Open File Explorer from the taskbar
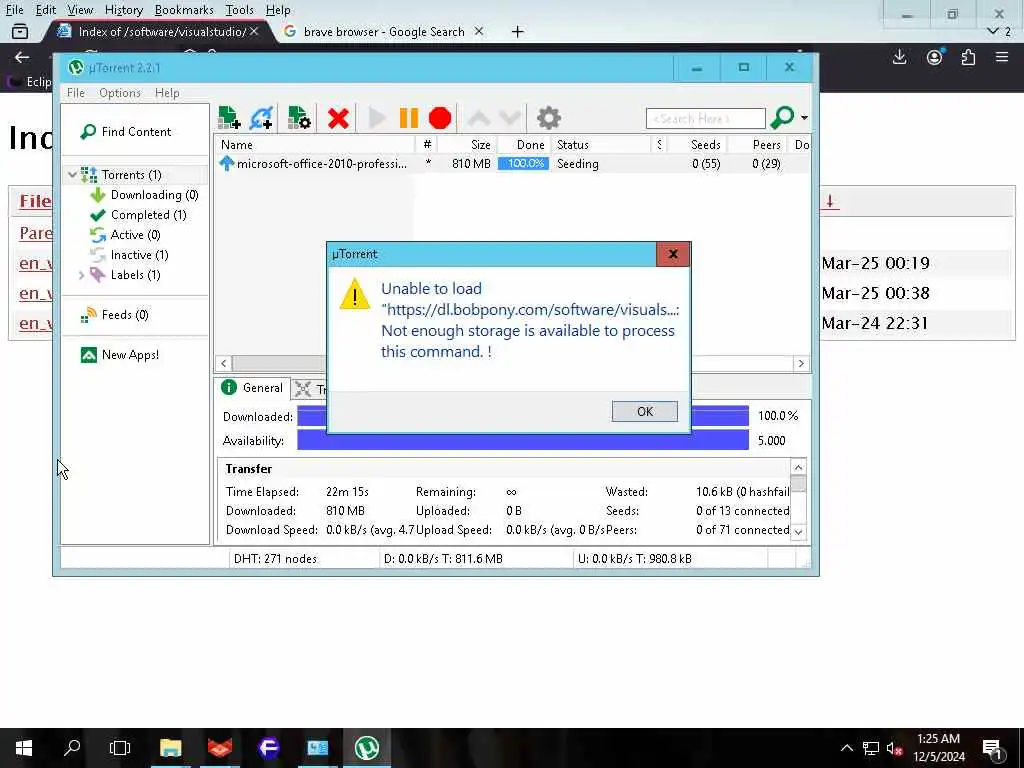Screen dimensions: 1024x768 click(x=170, y=748)
